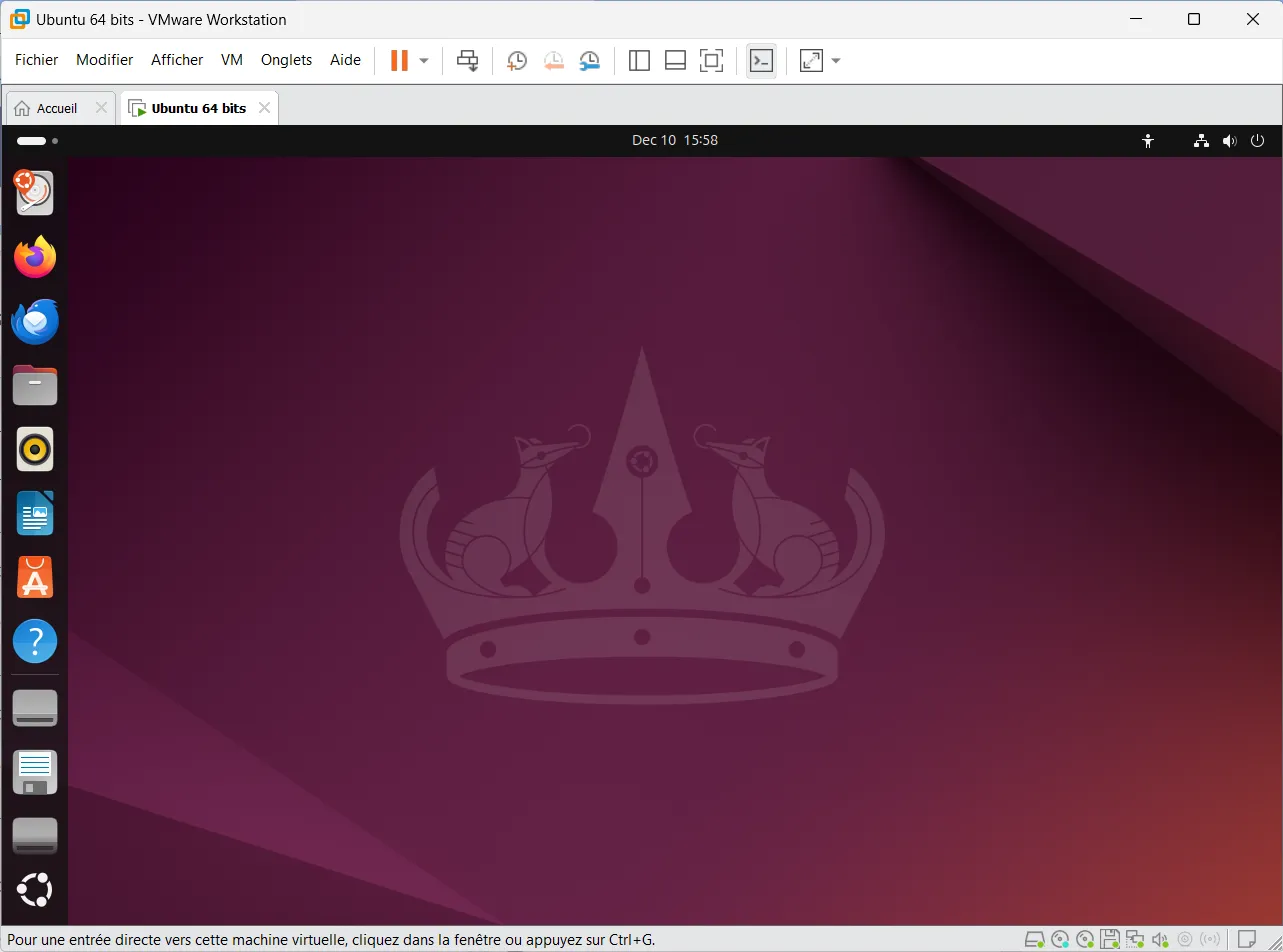Open the snapshot manager wrench icon
Screen dimensions: 1283x952
590,61
